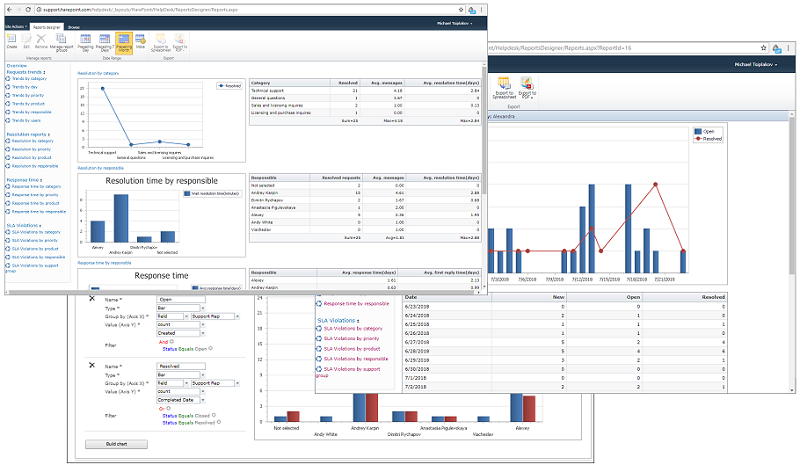Click Export to Spreadsheet in front window
Viewport: 800px width, 472px height.
pos(161,43)
